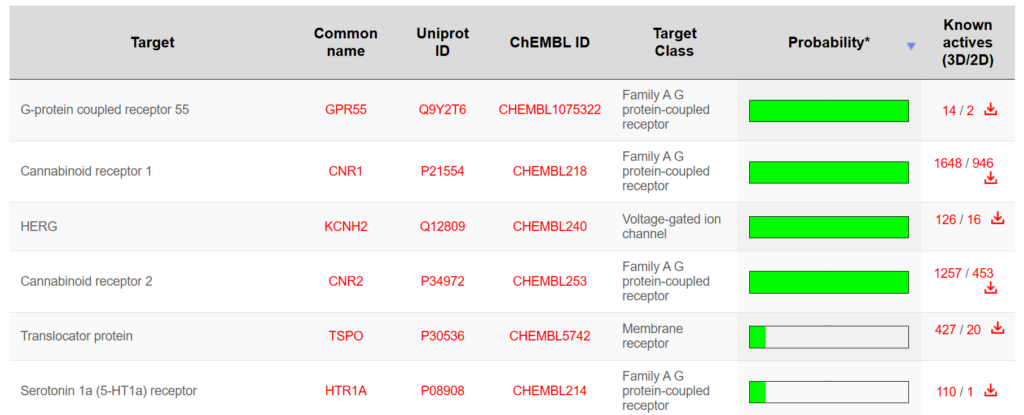Download HERG known actives file
The width and height of the screenshot is (1024, 415).
click(x=997, y=219)
